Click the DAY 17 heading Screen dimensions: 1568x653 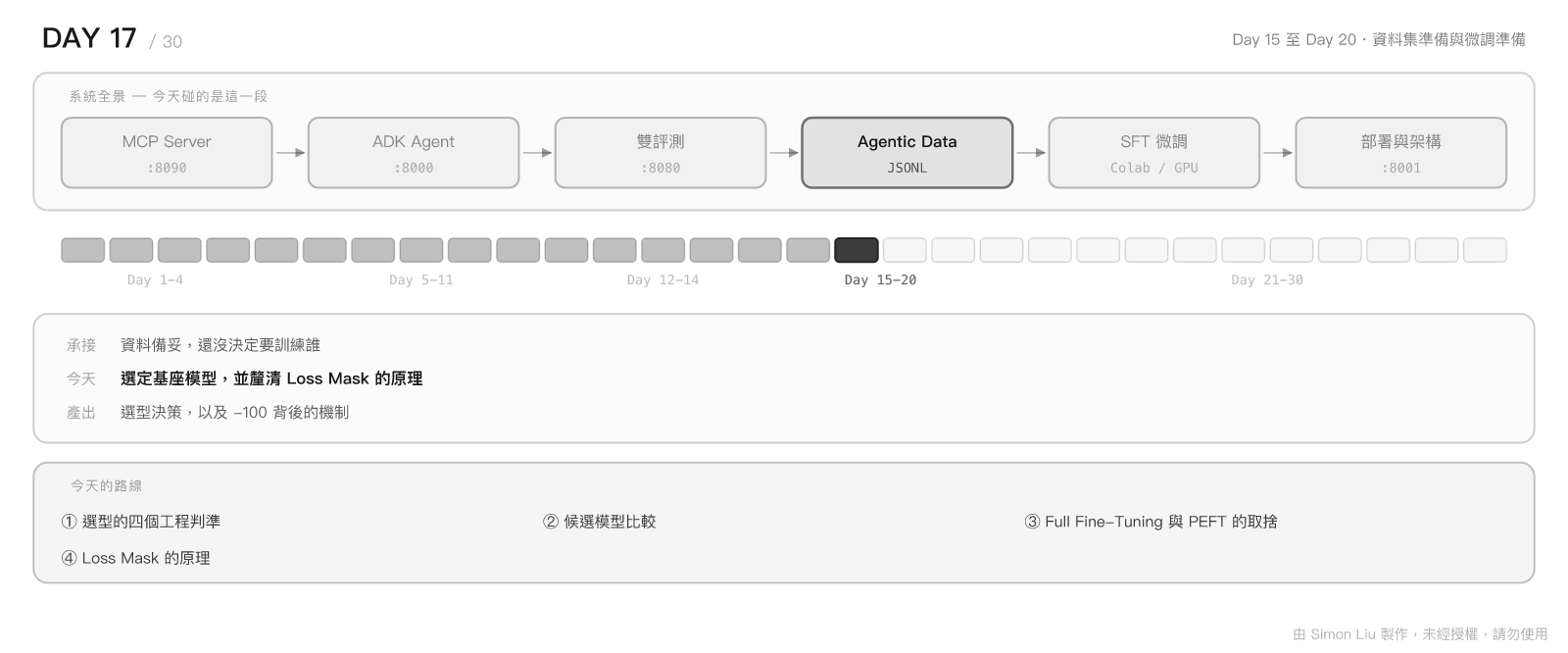coord(89,38)
